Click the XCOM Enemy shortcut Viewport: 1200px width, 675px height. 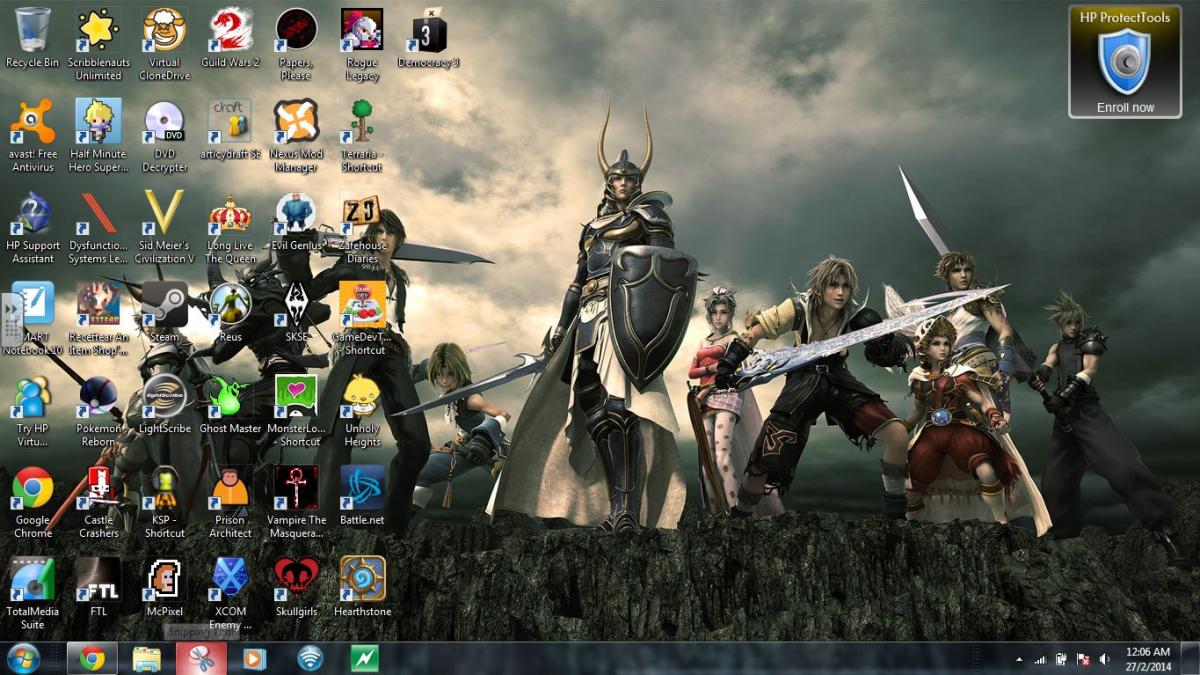pos(230,594)
